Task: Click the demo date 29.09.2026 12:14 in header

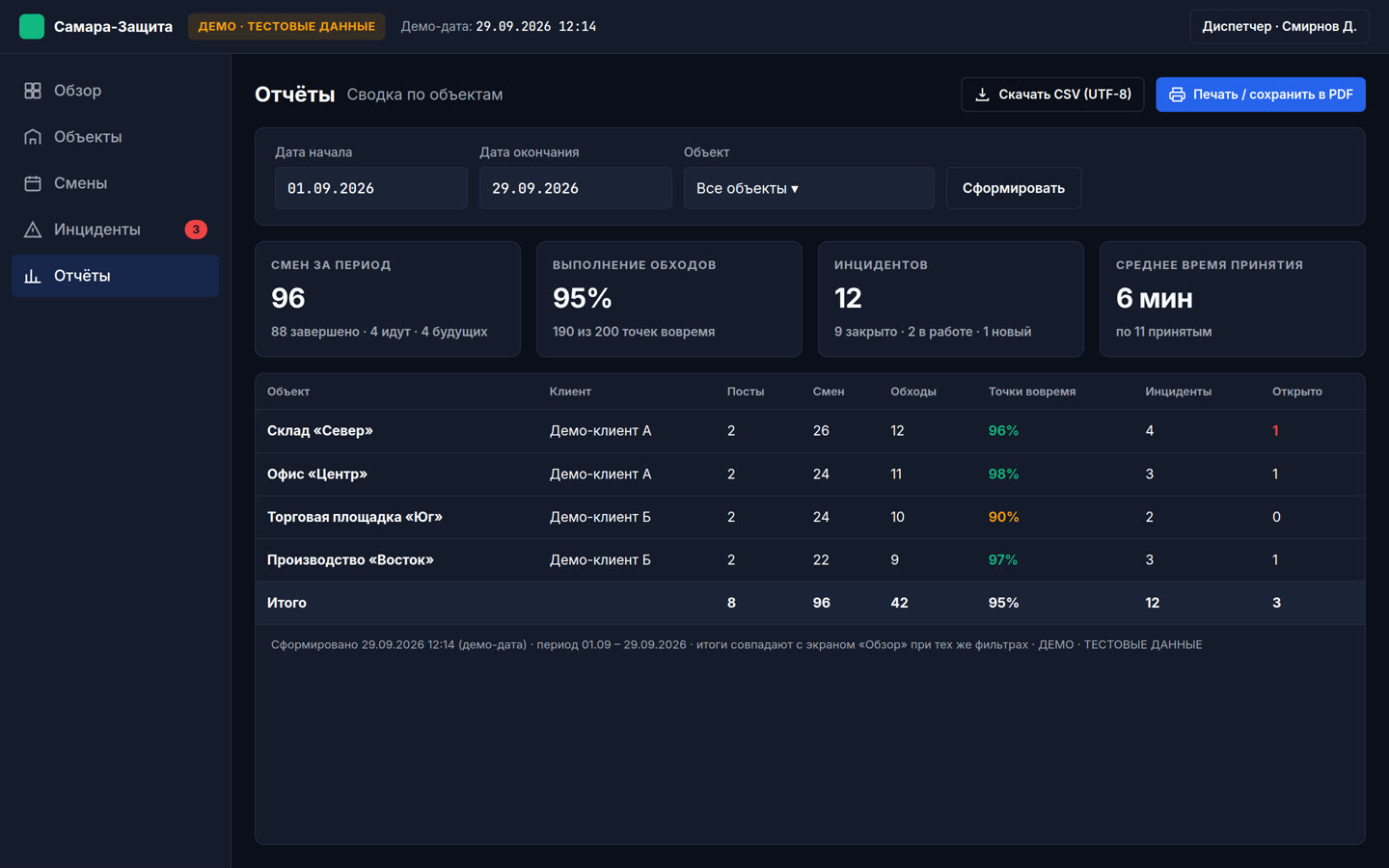Action: coord(535,27)
